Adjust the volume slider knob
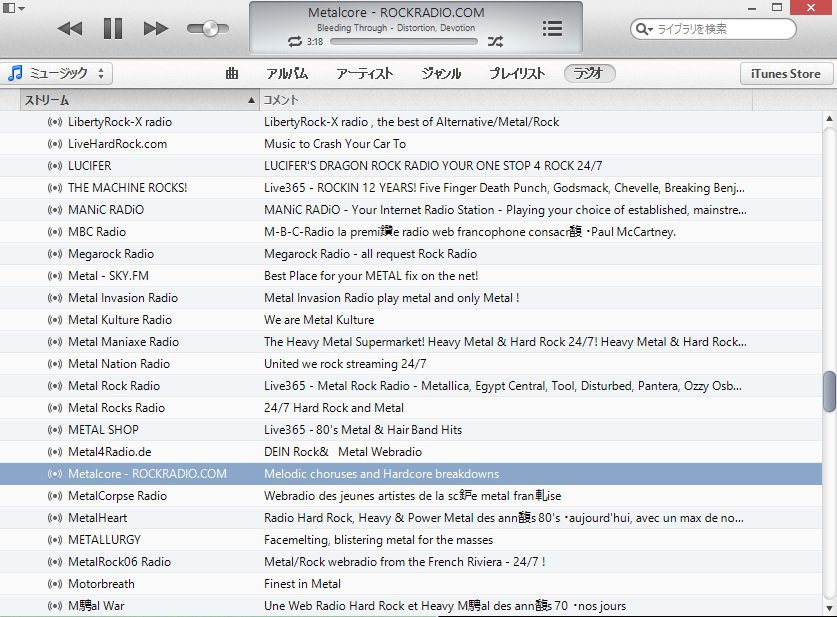Screen dimensions: 837x617 [x=209, y=28]
